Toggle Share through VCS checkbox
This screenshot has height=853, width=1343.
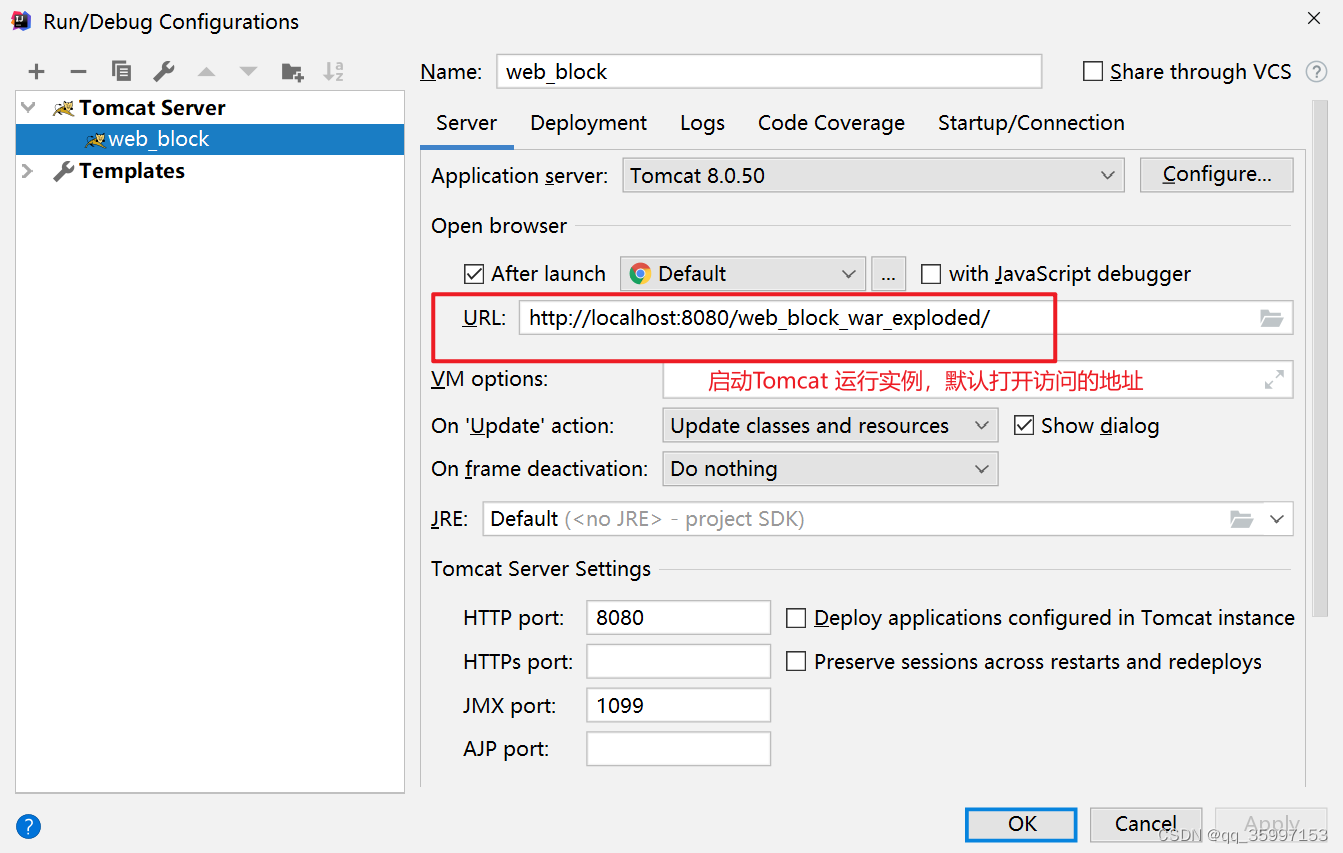click(x=1093, y=72)
